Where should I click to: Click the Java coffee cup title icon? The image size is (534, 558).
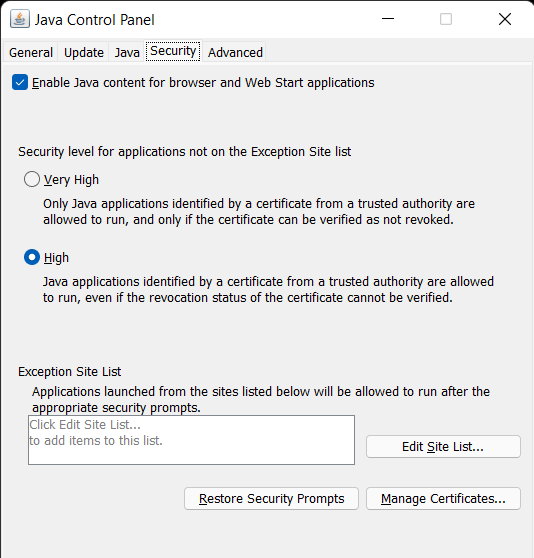(x=20, y=19)
